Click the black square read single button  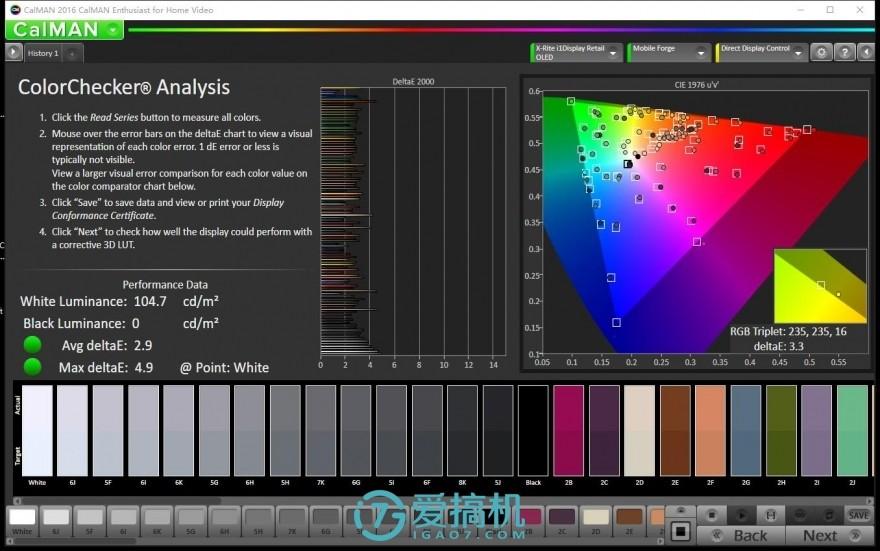680,531
